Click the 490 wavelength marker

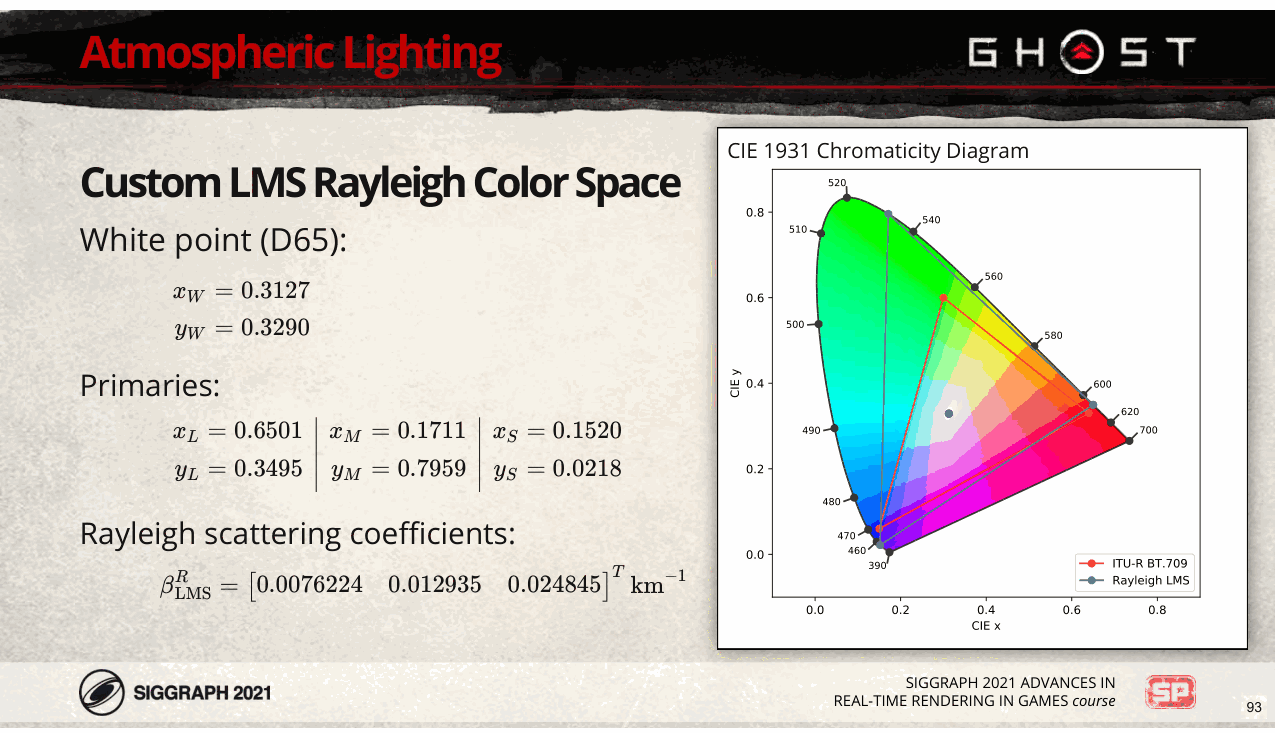click(835, 428)
